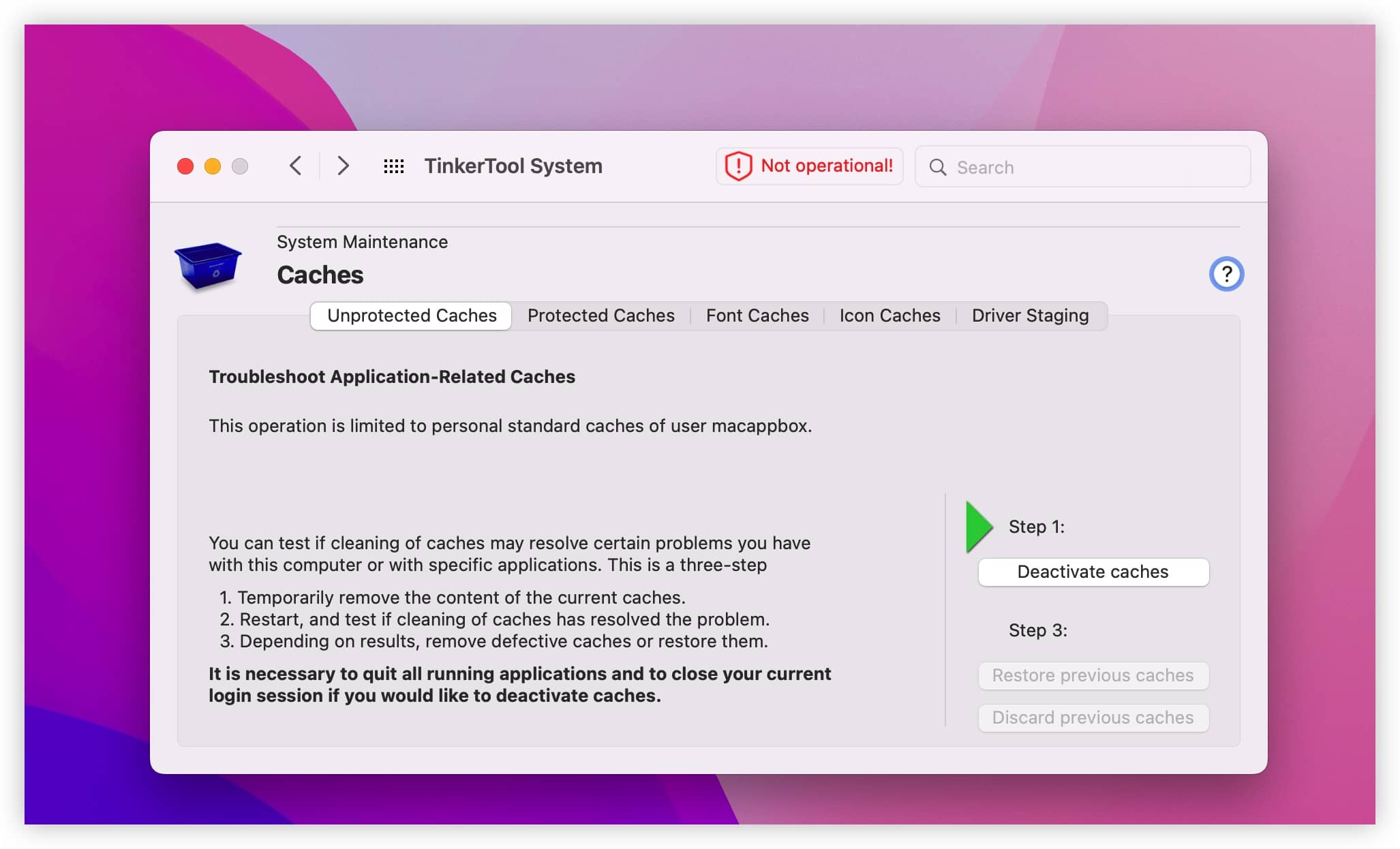The width and height of the screenshot is (1400, 849).
Task: Click the green Step 1 arrow indicator
Action: [979, 527]
